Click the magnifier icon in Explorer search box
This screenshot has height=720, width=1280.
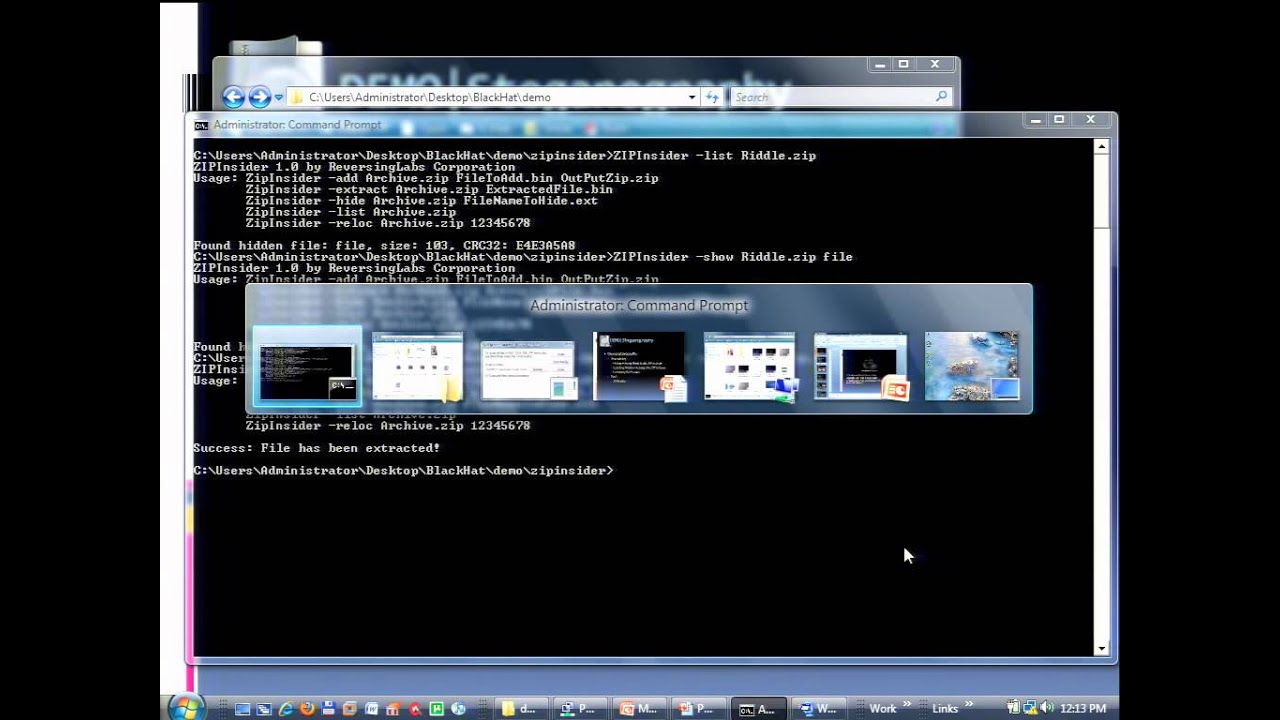(x=941, y=97)
